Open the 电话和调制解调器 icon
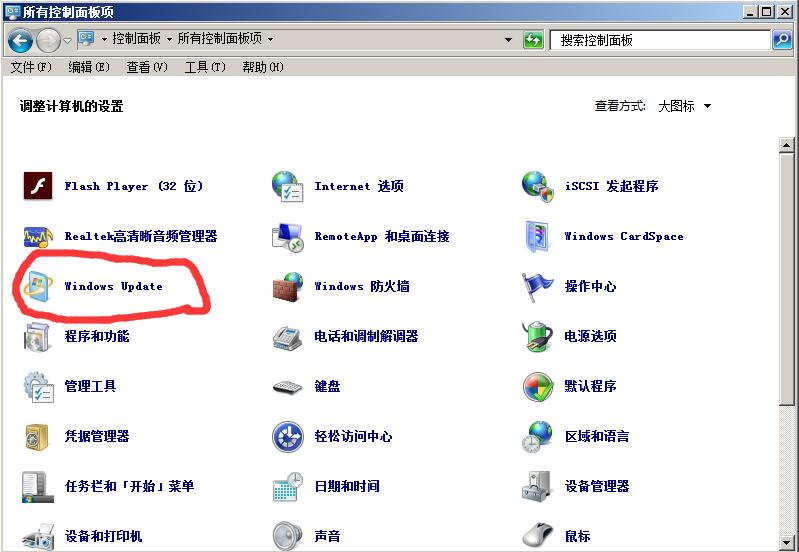 (287, 337)
